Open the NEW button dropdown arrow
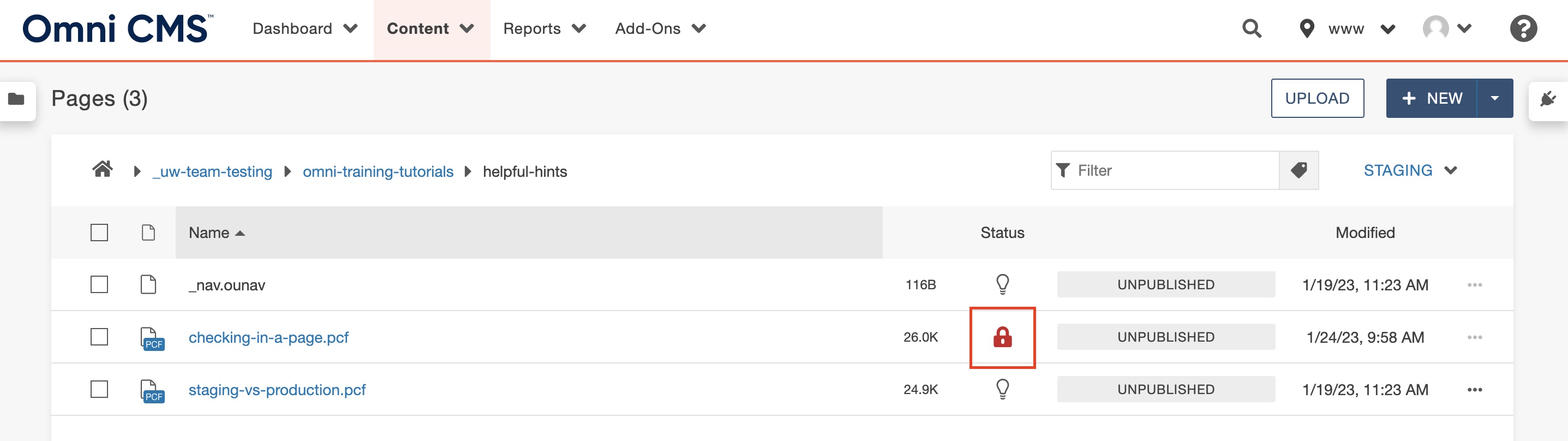This screenshot has width=1568, height=441. [x=1494, y=98]
